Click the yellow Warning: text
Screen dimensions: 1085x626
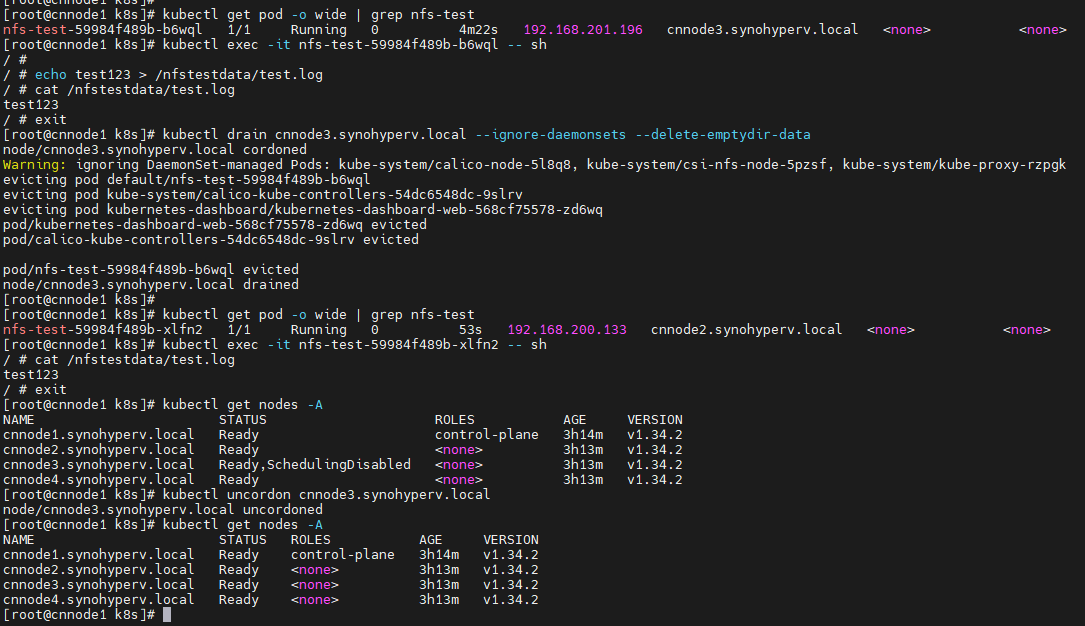pos(35,165)
